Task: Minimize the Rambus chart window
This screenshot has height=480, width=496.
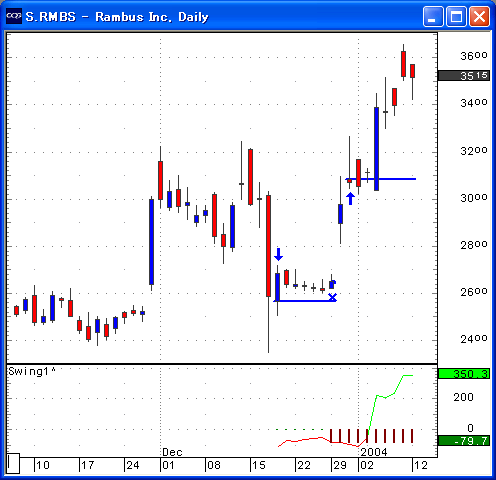Action: [433, 16]
